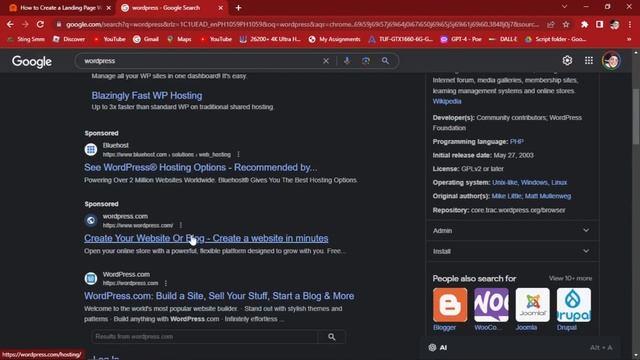Click the Matt Mullenweg author link
Screen dimensions: 640x360
pos(548,196)
